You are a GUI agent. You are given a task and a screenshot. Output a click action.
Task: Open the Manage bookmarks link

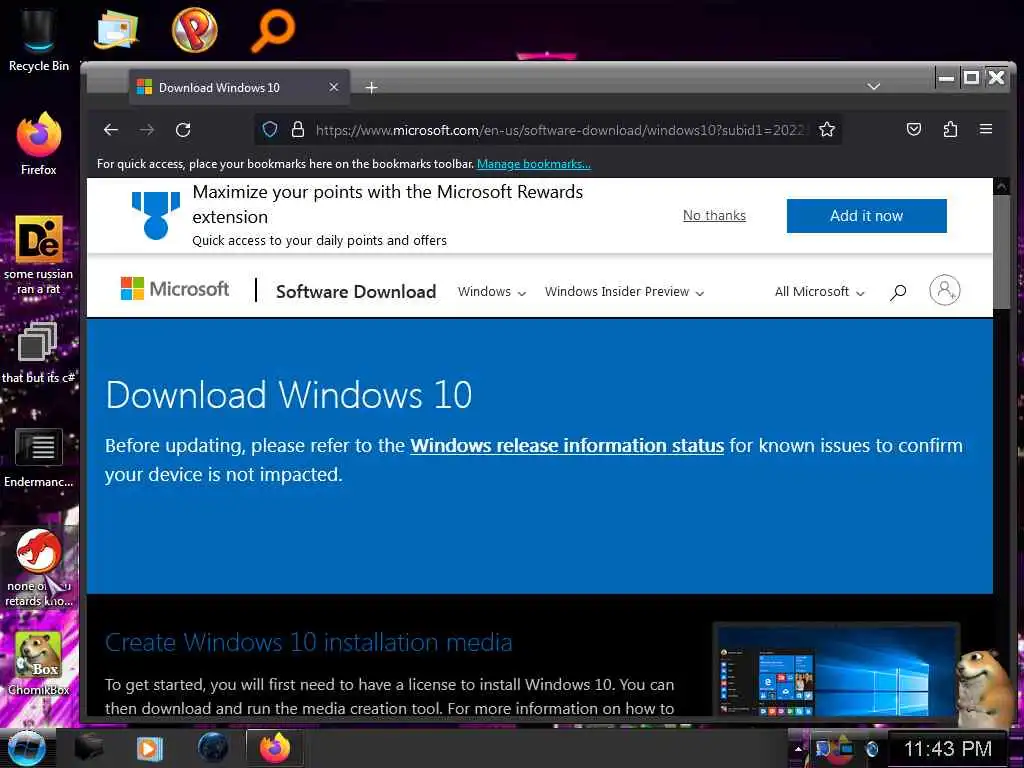tap(534, 164)
